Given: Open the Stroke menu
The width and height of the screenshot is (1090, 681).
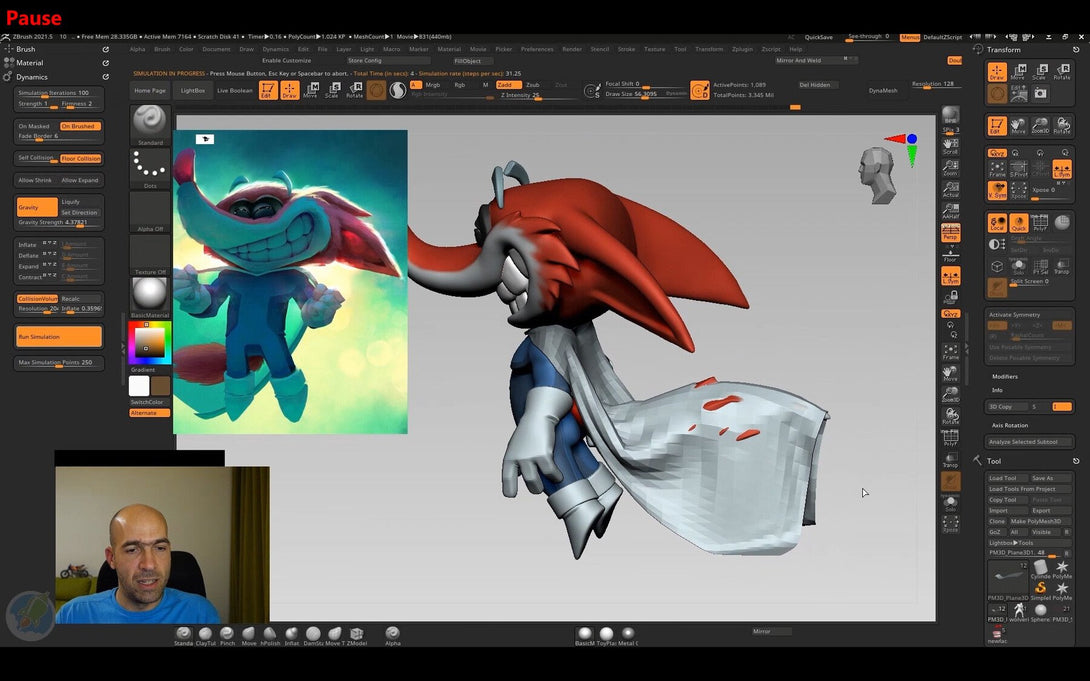Looking at the screenshot, I should (626, 49).
